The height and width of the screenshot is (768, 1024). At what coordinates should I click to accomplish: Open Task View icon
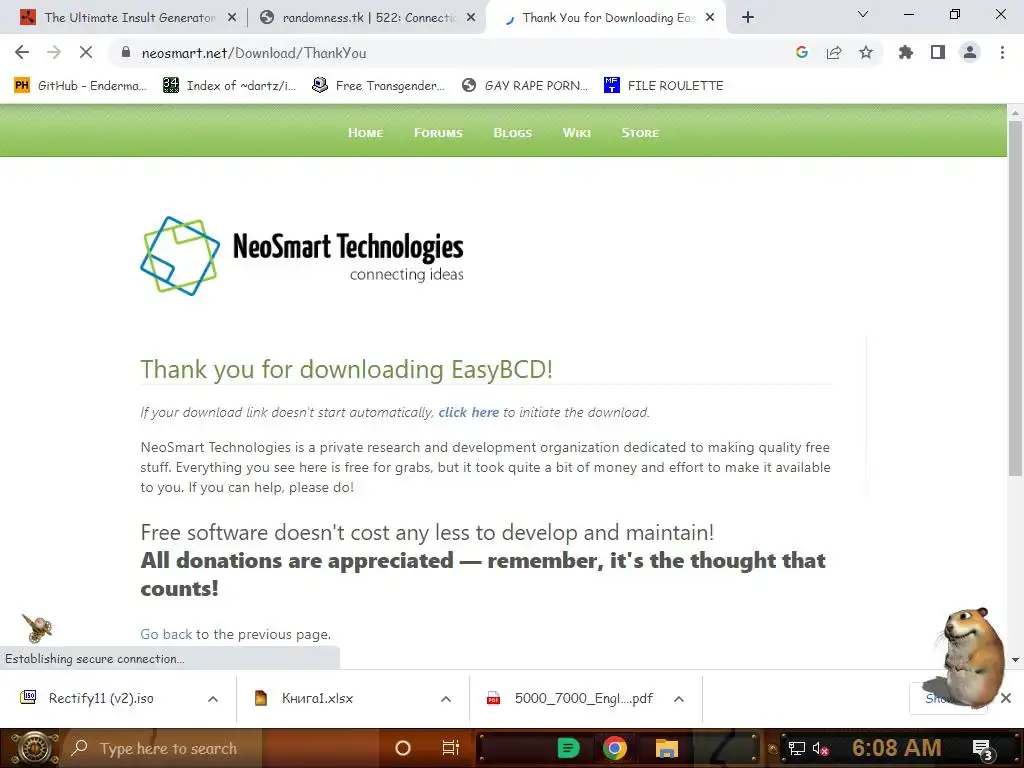pos(451,748)
